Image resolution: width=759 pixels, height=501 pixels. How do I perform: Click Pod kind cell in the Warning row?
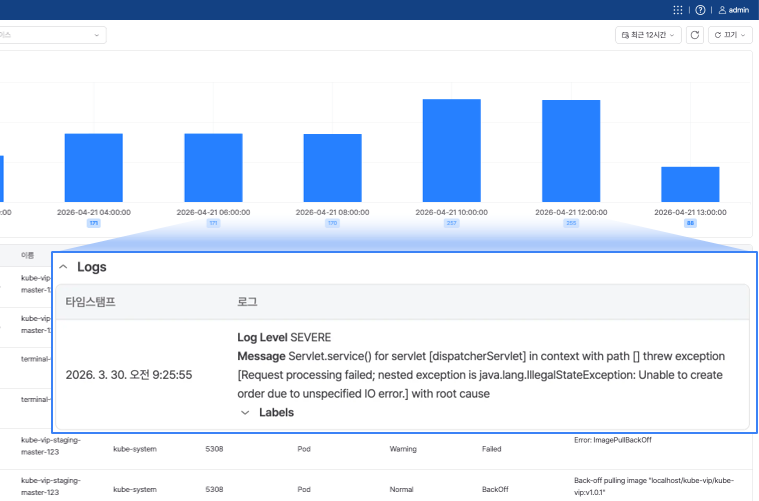coord(304,449)
